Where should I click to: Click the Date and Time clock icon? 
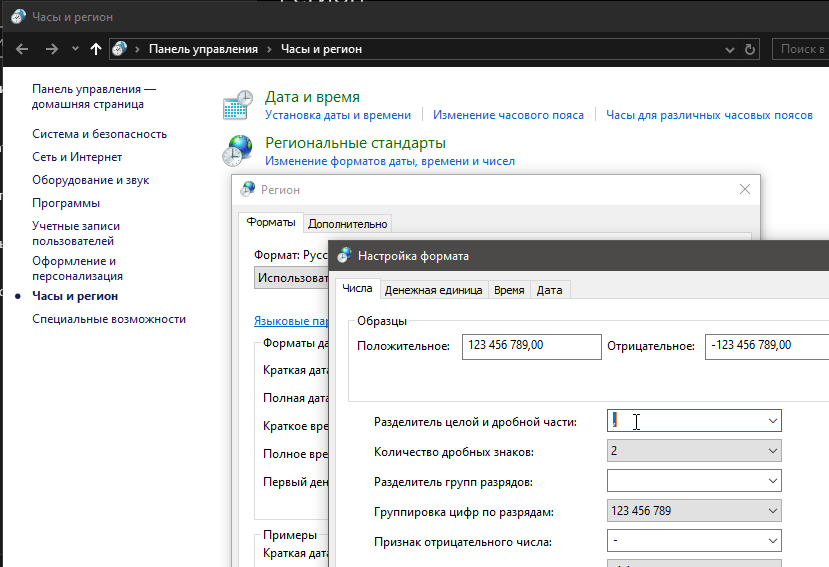(x=238, y=105)
